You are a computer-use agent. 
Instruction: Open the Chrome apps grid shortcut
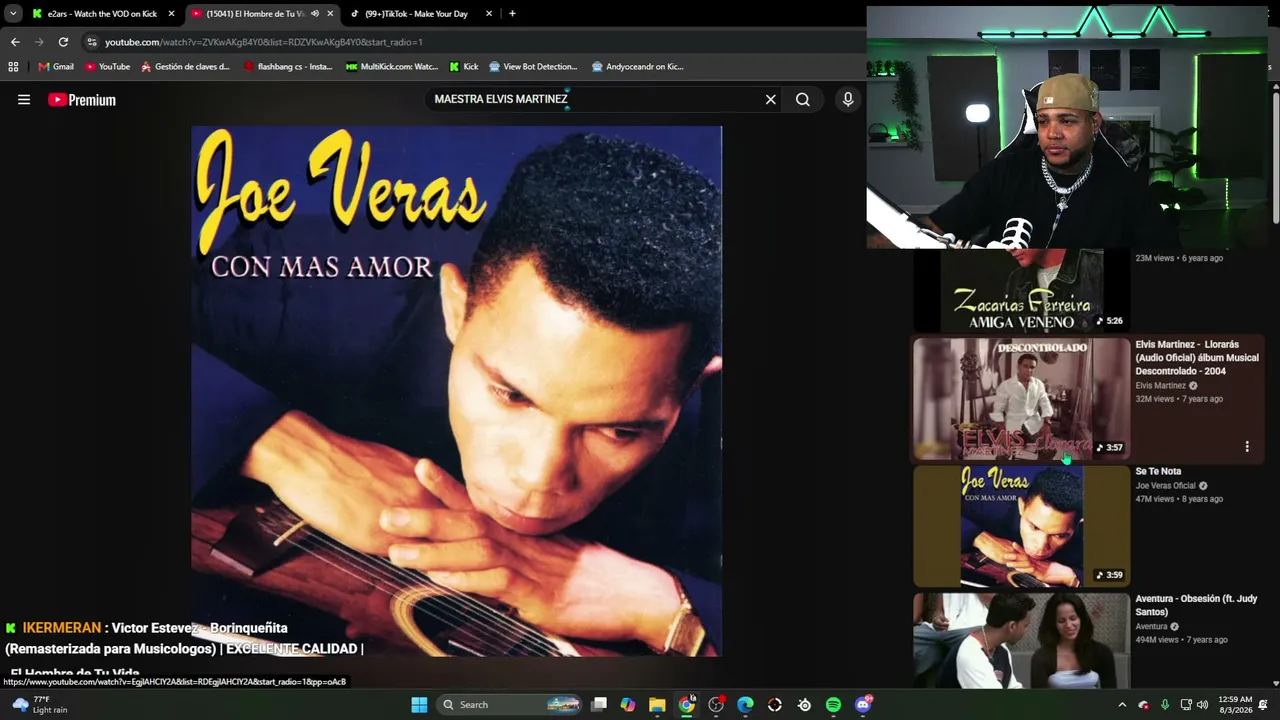[13, 67]
